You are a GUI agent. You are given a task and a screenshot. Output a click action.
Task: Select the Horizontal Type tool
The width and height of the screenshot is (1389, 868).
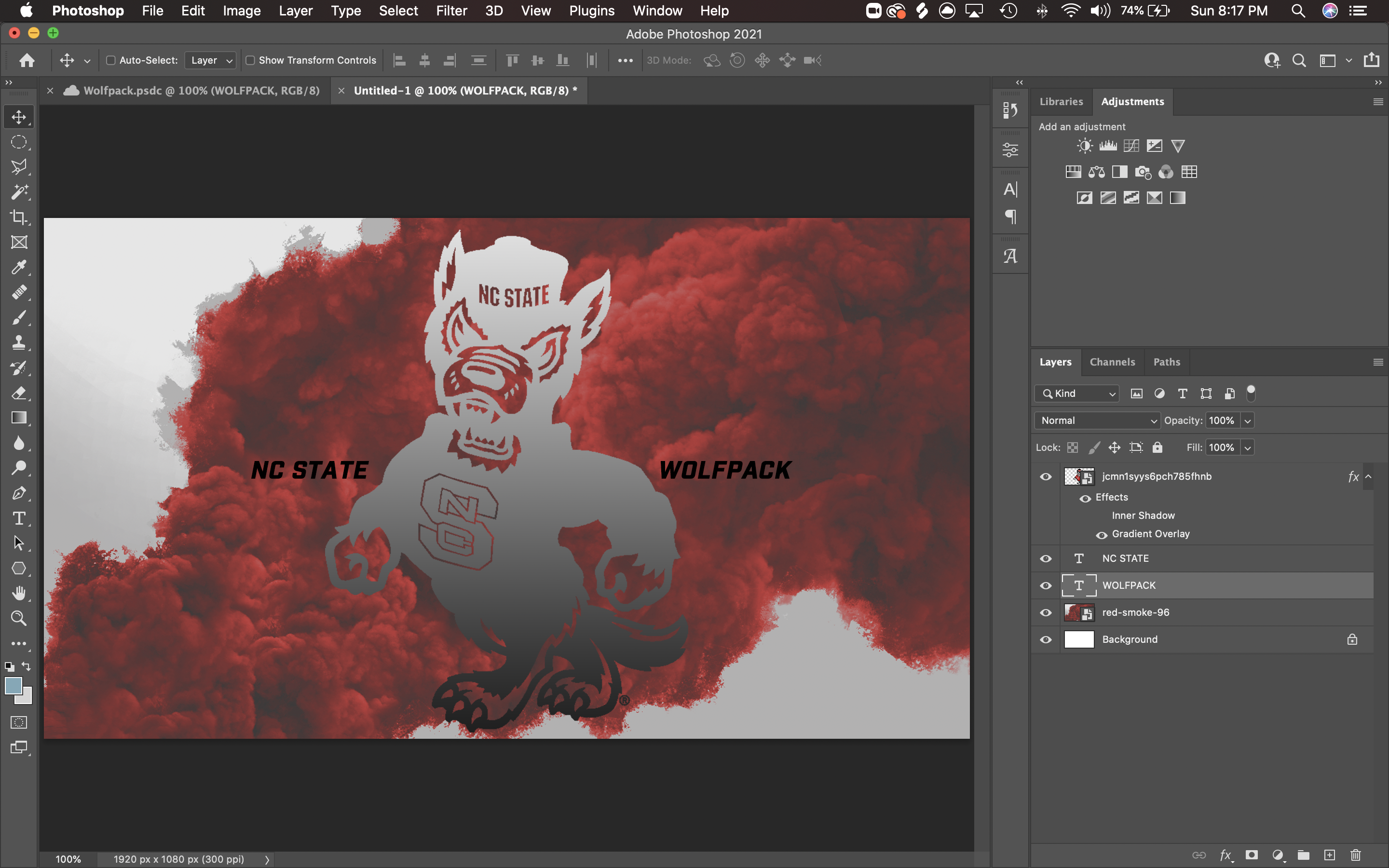pyautogui.click(x=19, y=518)
